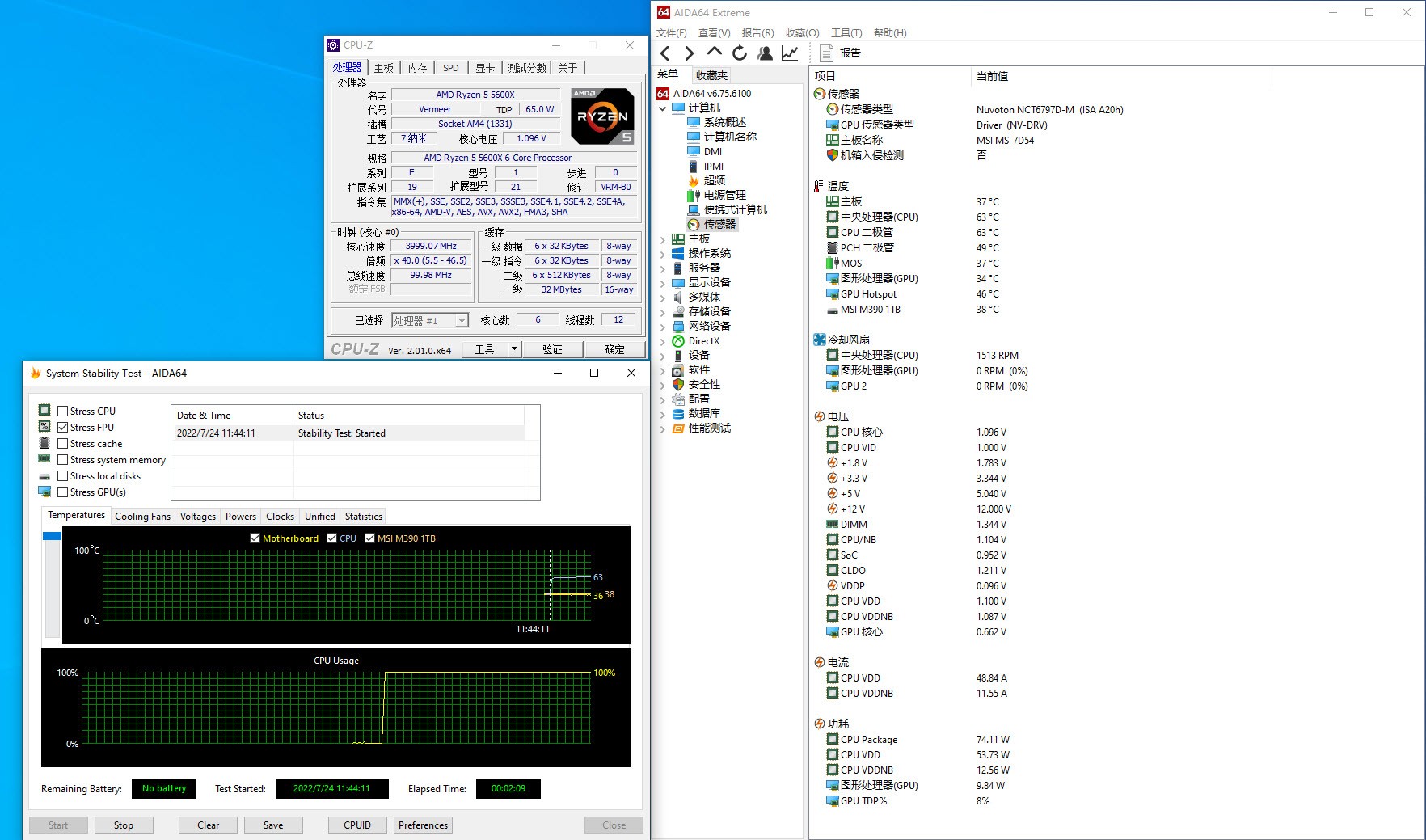Expand the 主板 tree node
The height and width of the screenshot is (840, 1426).
[x=663, y=238]
